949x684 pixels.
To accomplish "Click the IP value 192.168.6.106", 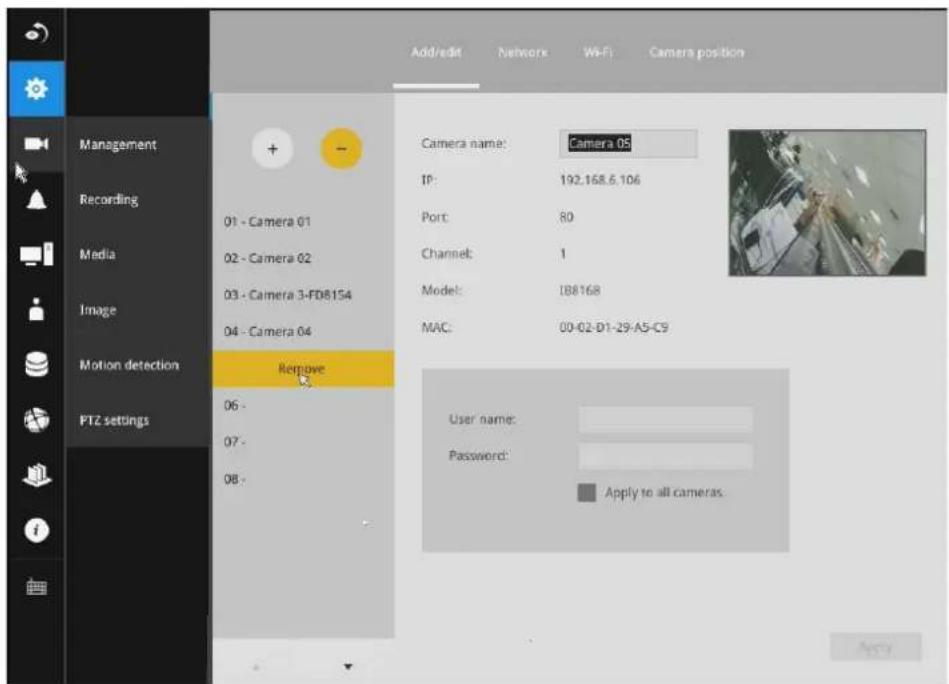I will (x=600, y=180).
